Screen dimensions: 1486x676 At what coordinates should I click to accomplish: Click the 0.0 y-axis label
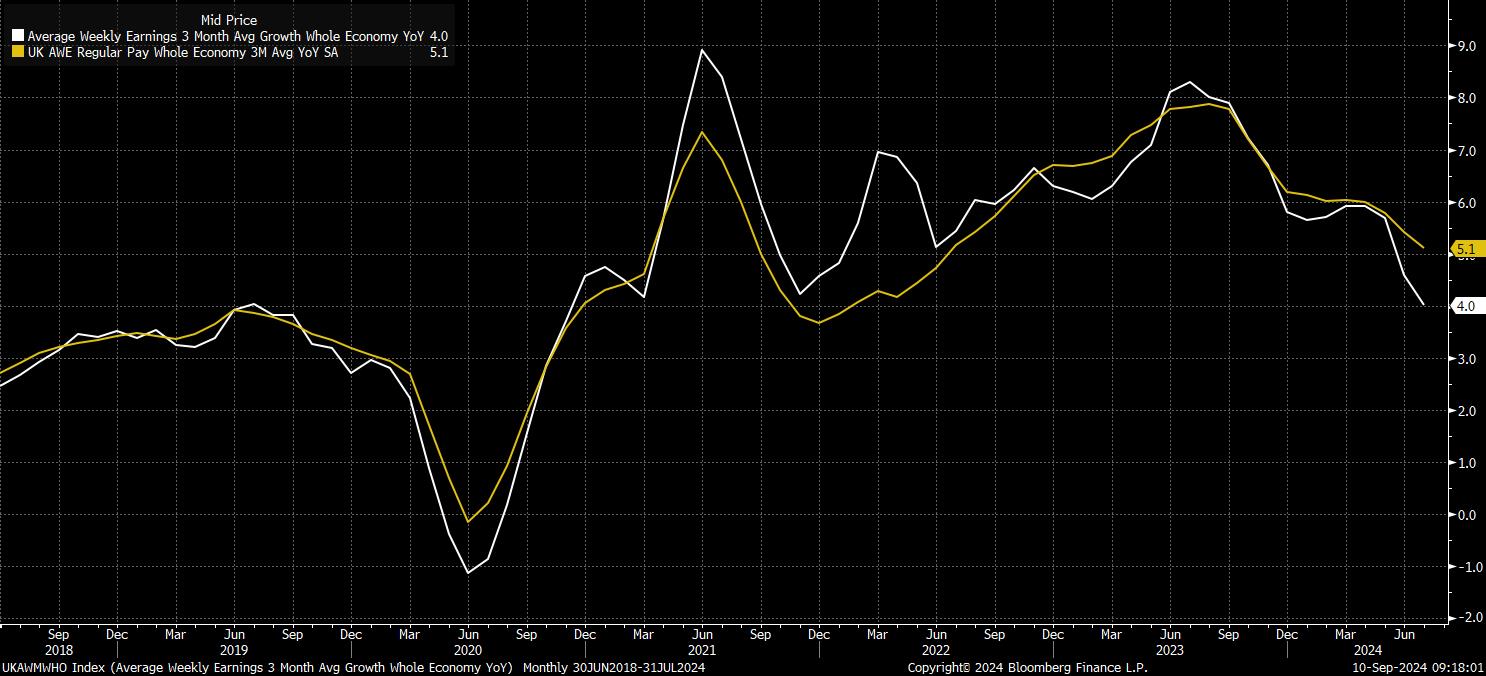tap(1466, 515)
